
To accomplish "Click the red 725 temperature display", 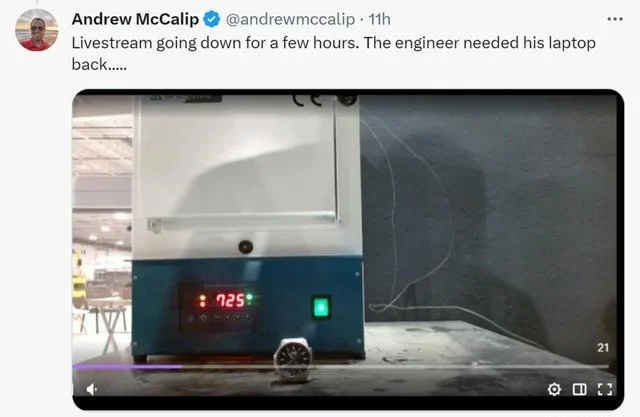I will 230,300.
